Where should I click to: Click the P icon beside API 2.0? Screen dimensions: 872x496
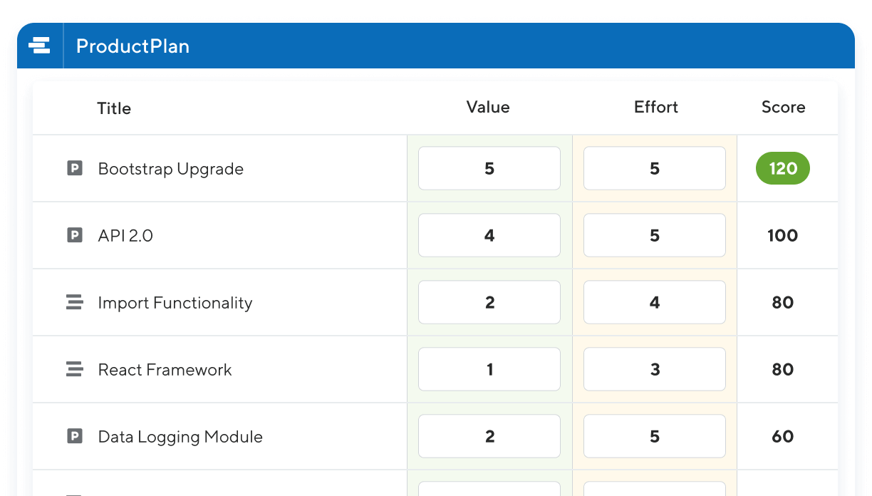[x=74, y=235]
